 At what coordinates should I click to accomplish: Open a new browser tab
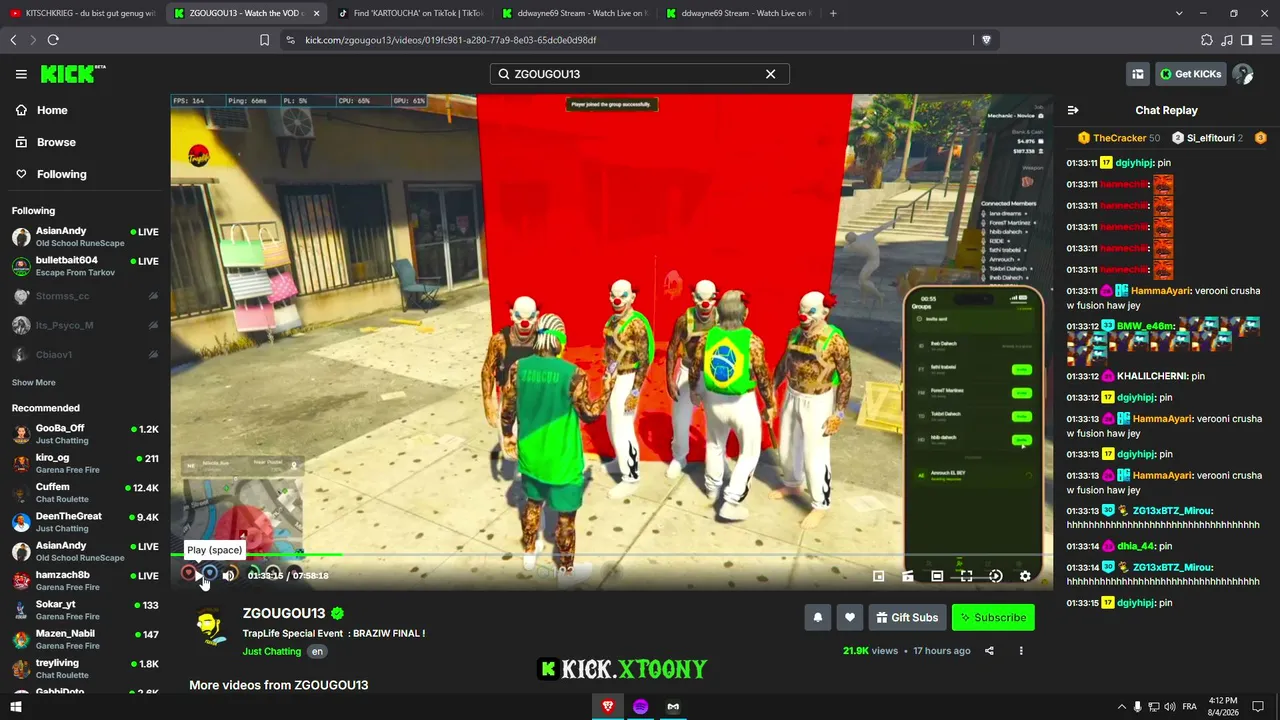click(x=833, y=13)
